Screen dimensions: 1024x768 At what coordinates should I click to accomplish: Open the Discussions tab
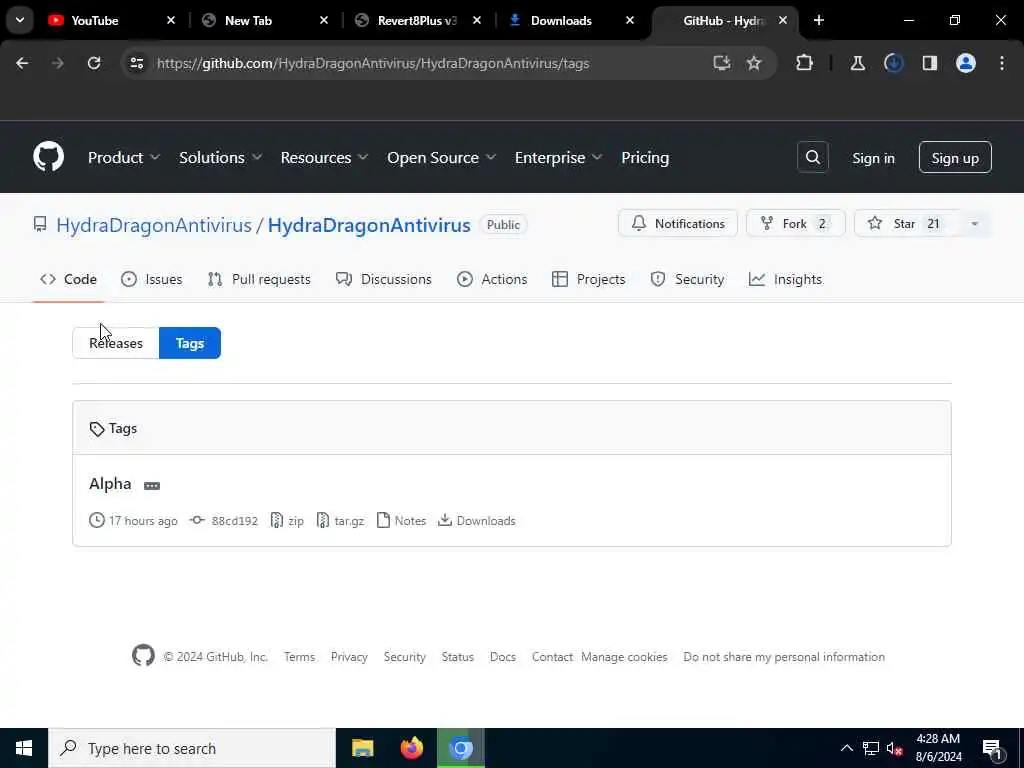[383, 280]
